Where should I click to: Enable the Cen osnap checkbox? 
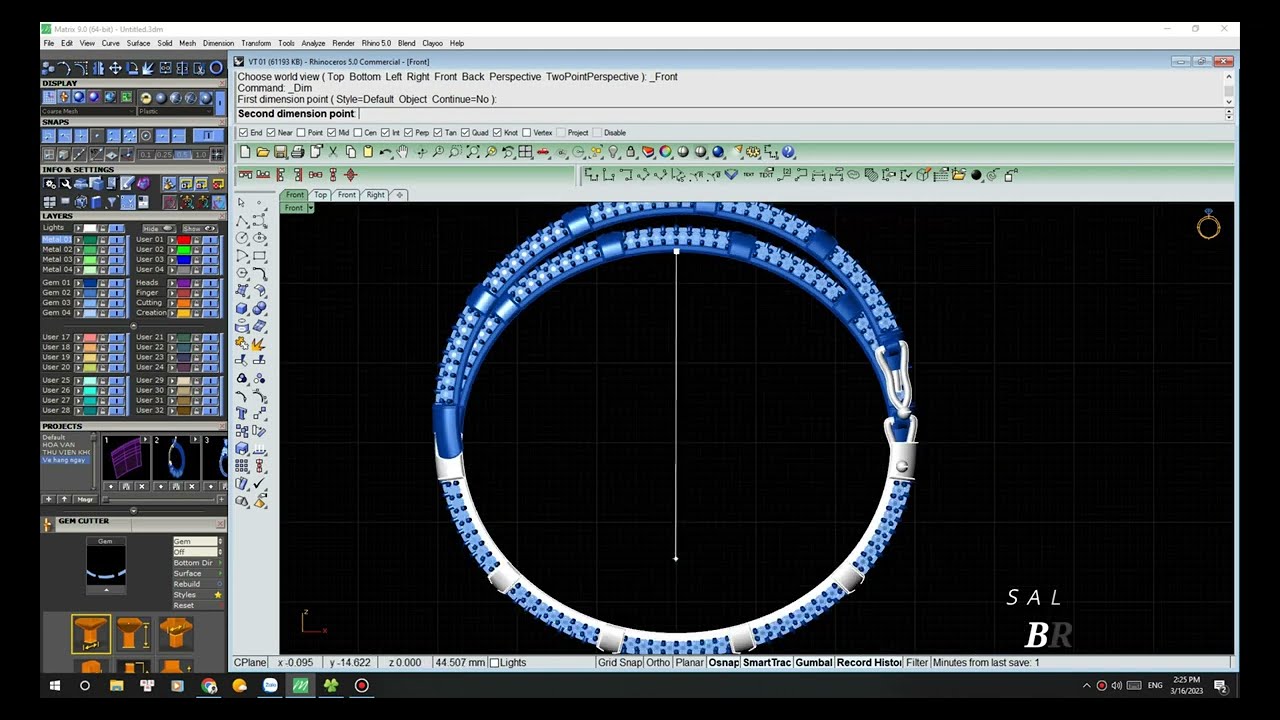(x=357, y=132)
